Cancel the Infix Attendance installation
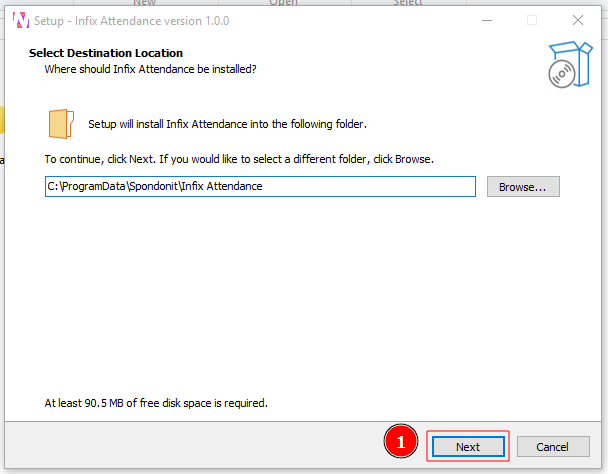 point(553,447)
